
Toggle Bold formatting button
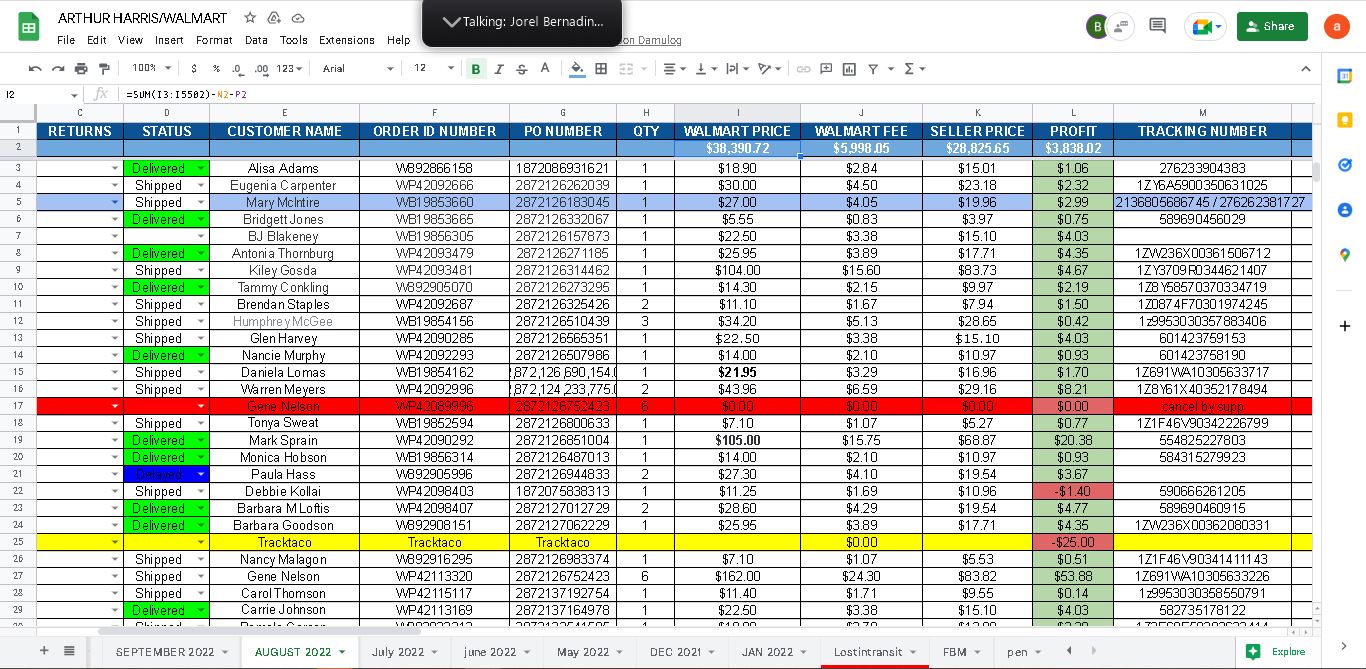[476, 69]
